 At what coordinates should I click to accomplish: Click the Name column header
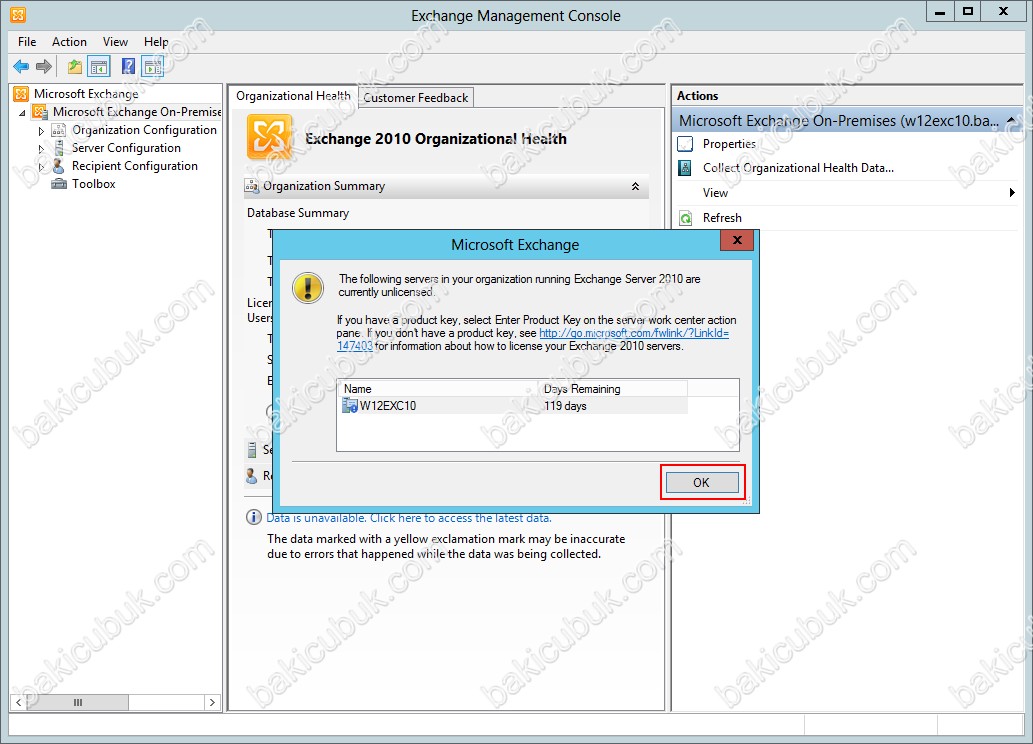pos(437,389)
